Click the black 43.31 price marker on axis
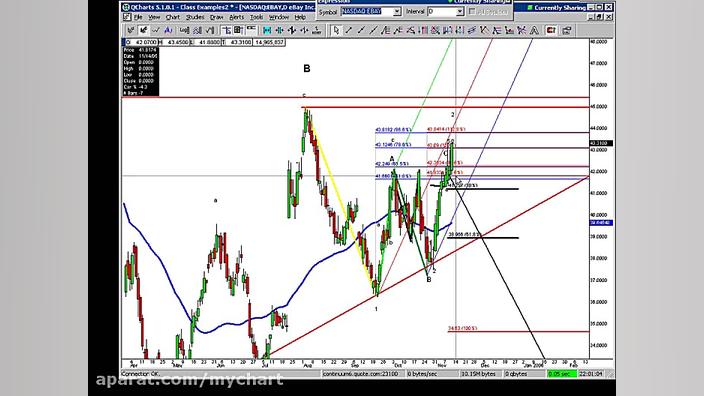704x396 pixels. (601, 143)
